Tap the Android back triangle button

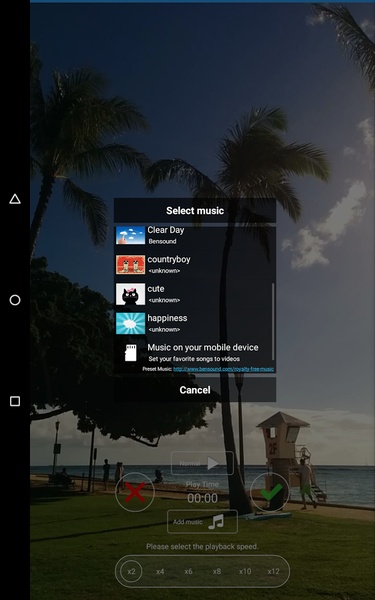[x=15, y=199]
